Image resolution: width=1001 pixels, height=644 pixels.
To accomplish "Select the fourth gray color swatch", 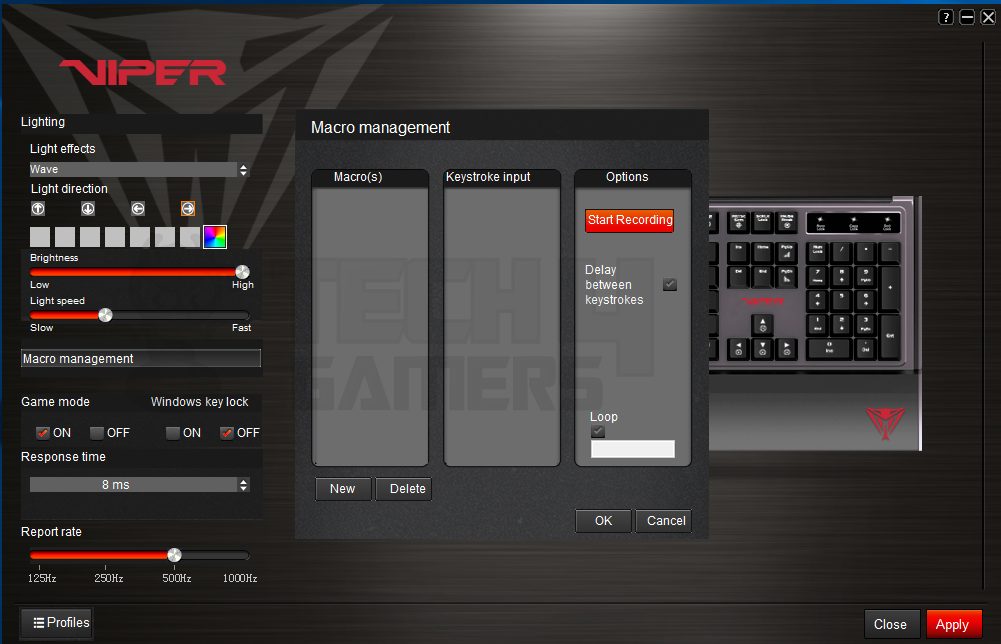I will (115, 237).
